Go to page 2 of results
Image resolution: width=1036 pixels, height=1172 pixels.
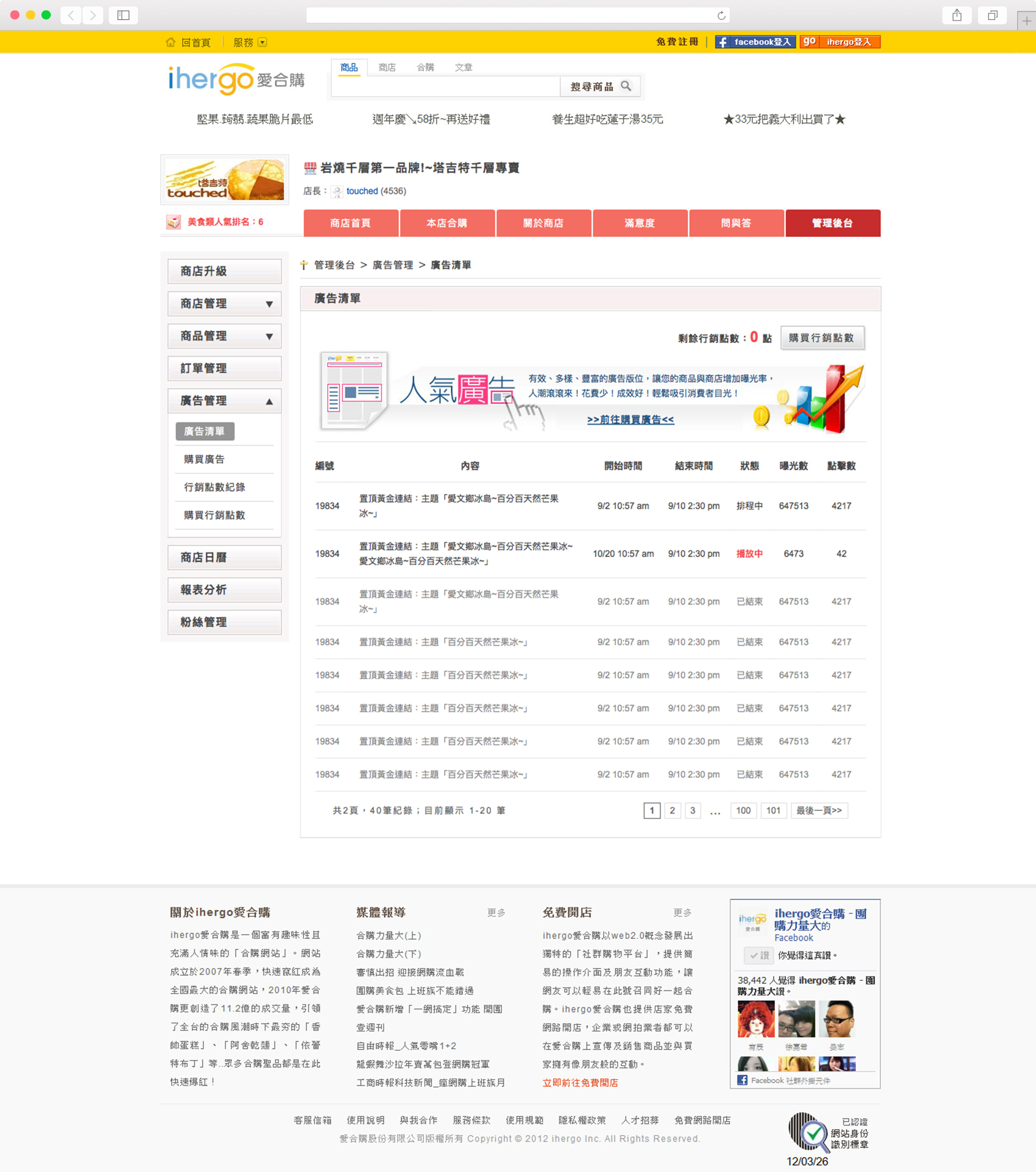pyautogui.click(x=672, y=810)
